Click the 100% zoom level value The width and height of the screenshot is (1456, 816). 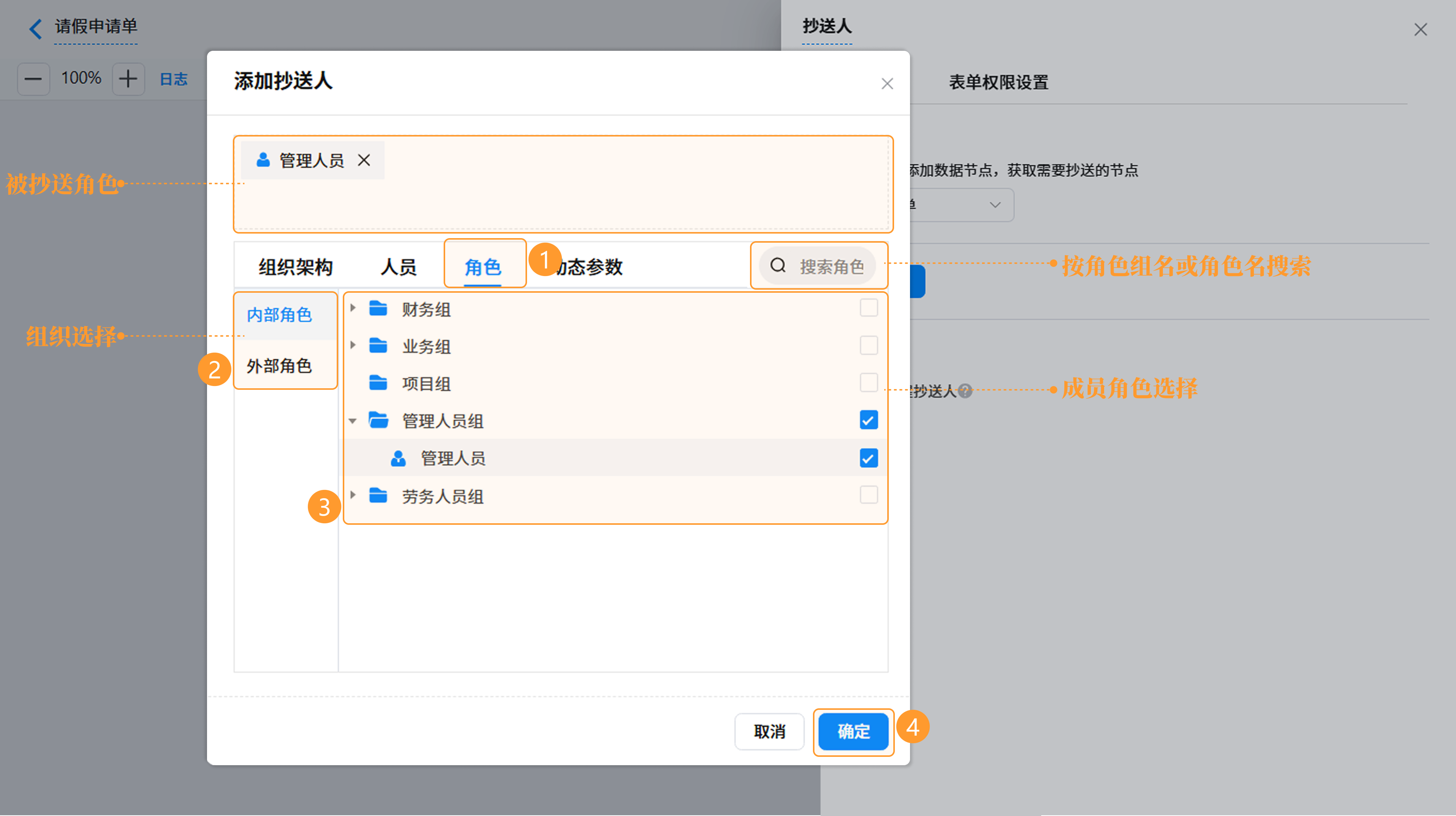tap(82, 78)
